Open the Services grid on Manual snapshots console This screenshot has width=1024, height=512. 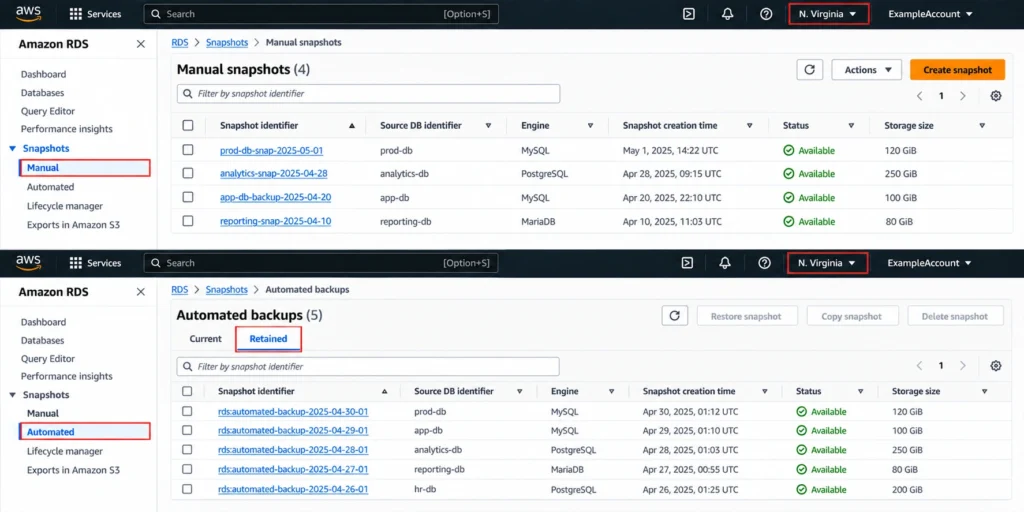pyautogui.click(x=95, y=14)
